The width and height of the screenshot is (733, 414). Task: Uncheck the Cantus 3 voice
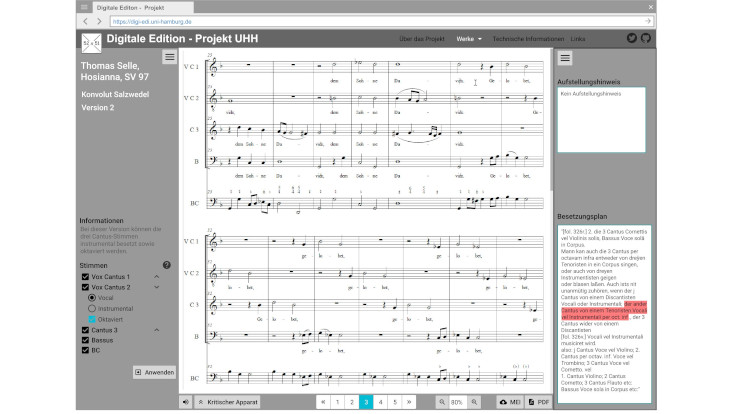[85, 330]
